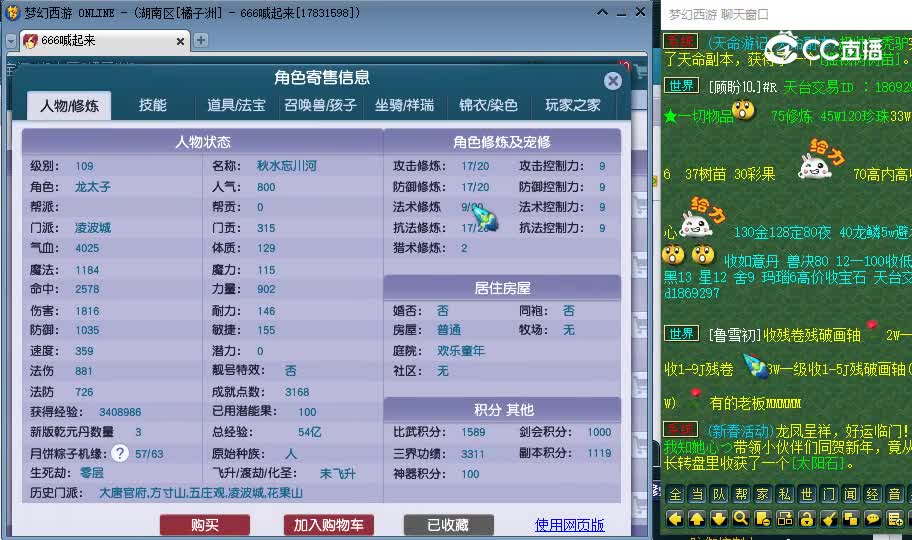The image size is (912, 540).
Task: Click the [太阳石] item link in chat
Action: (819, 463)
